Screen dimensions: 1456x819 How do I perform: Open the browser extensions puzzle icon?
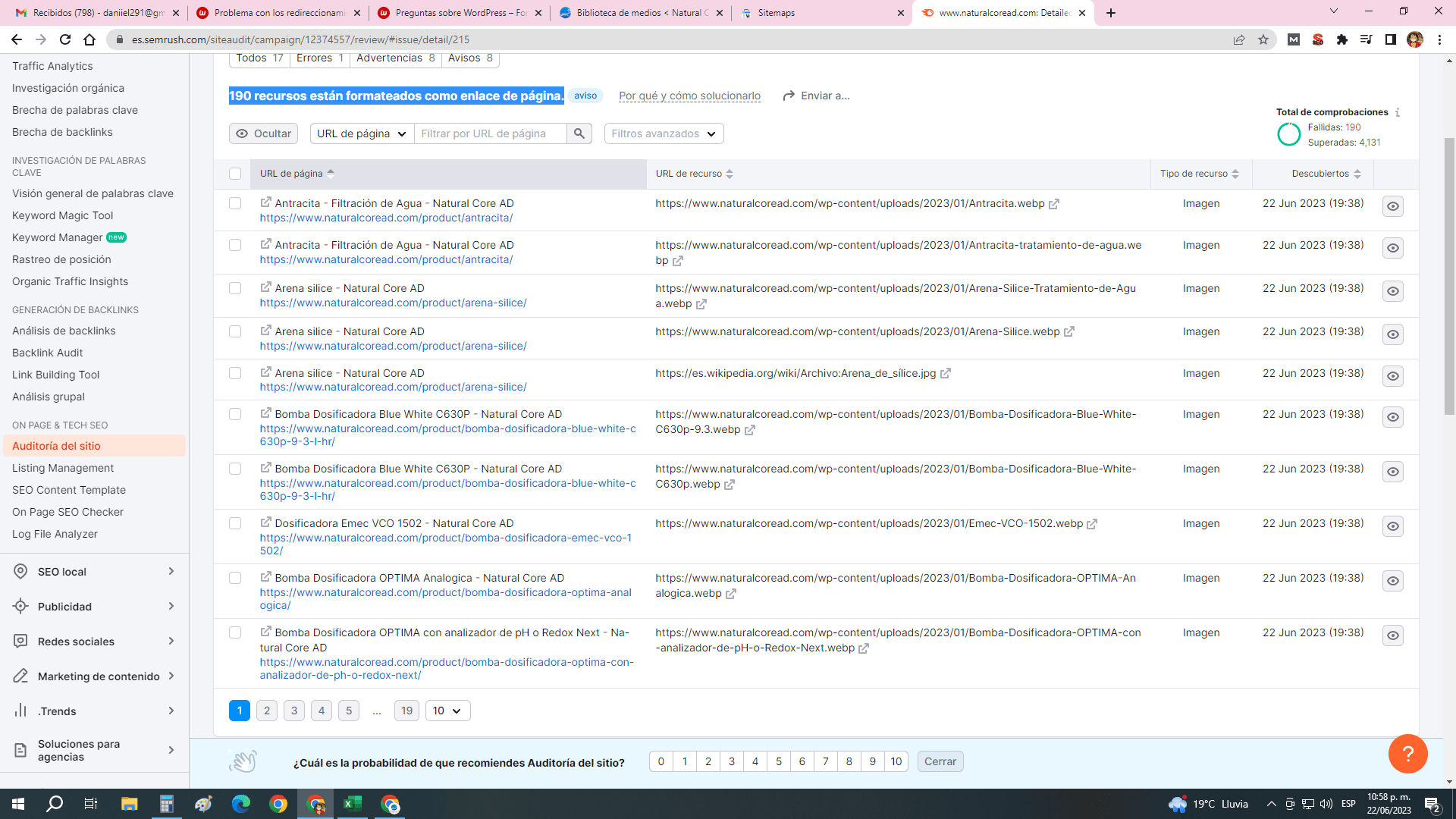pyautogui.click(x=1342, y=39)
